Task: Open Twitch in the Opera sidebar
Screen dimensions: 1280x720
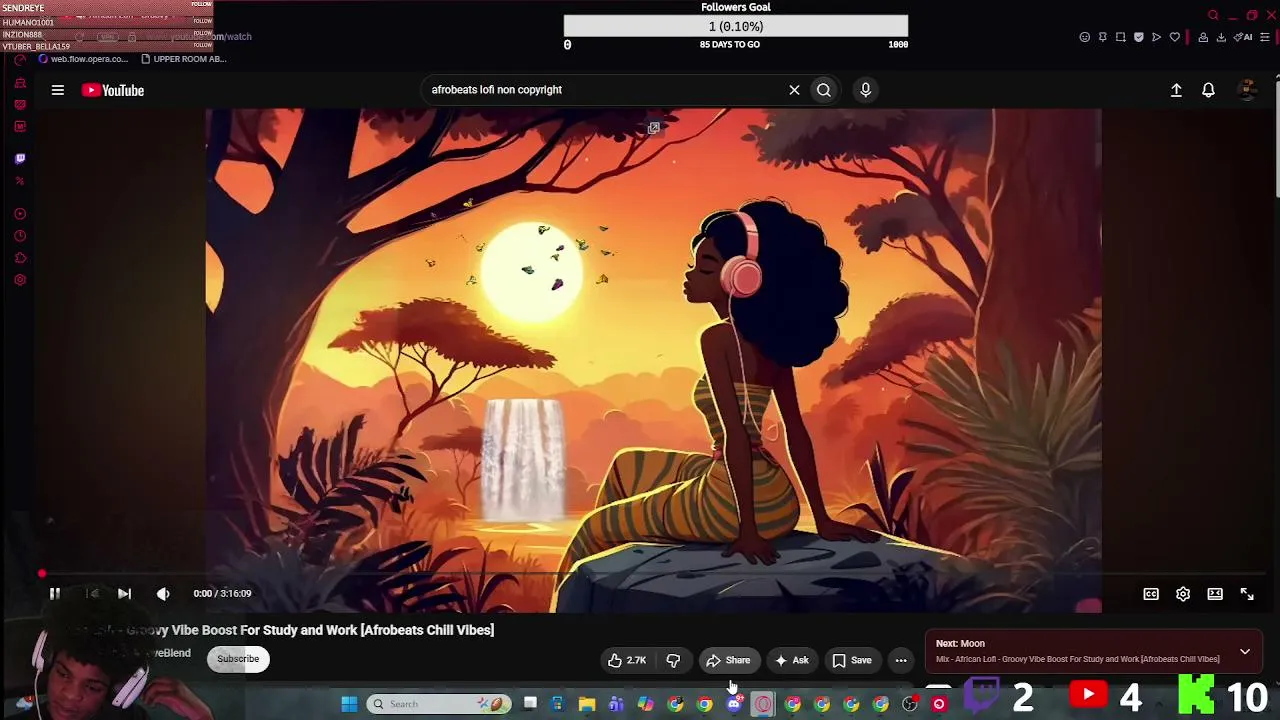Action: (x=20, y=158)
